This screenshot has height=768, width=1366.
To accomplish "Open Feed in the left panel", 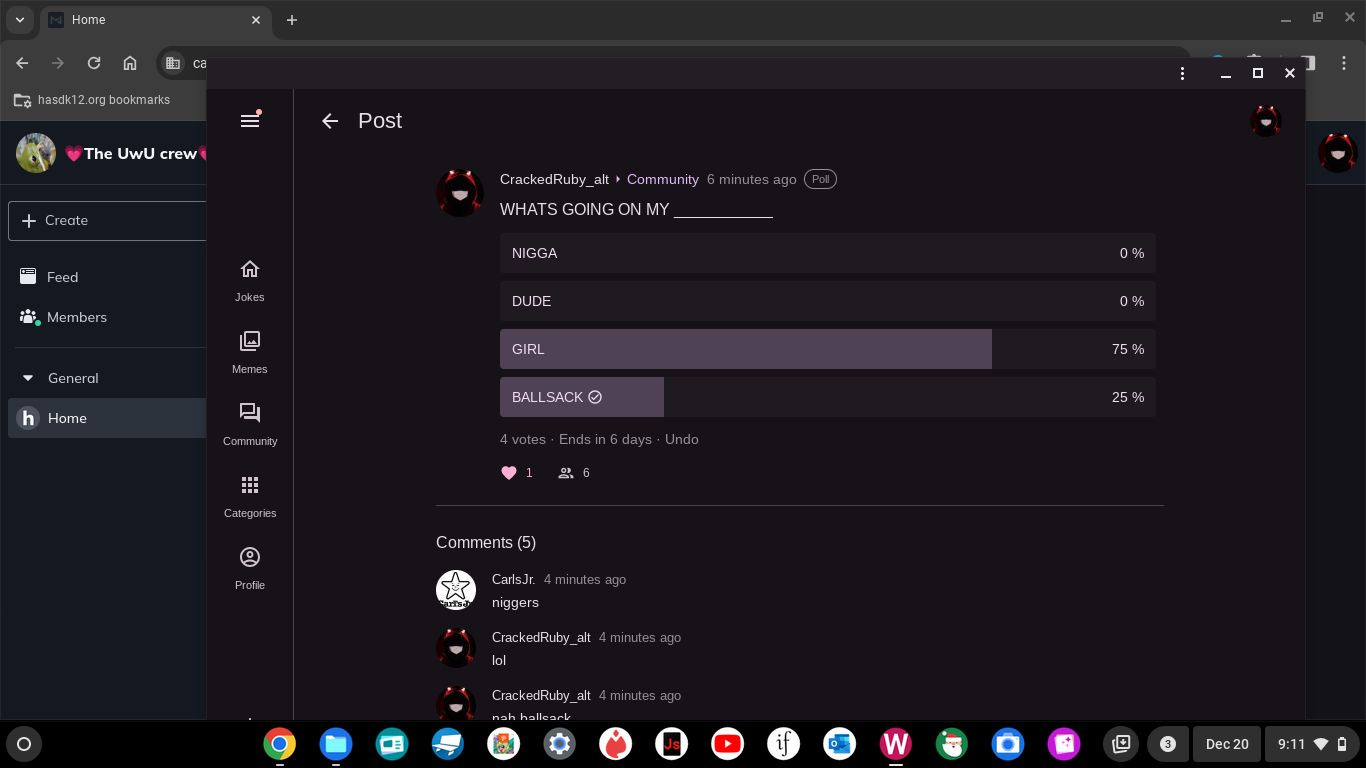I will click(x=62, y=277).
